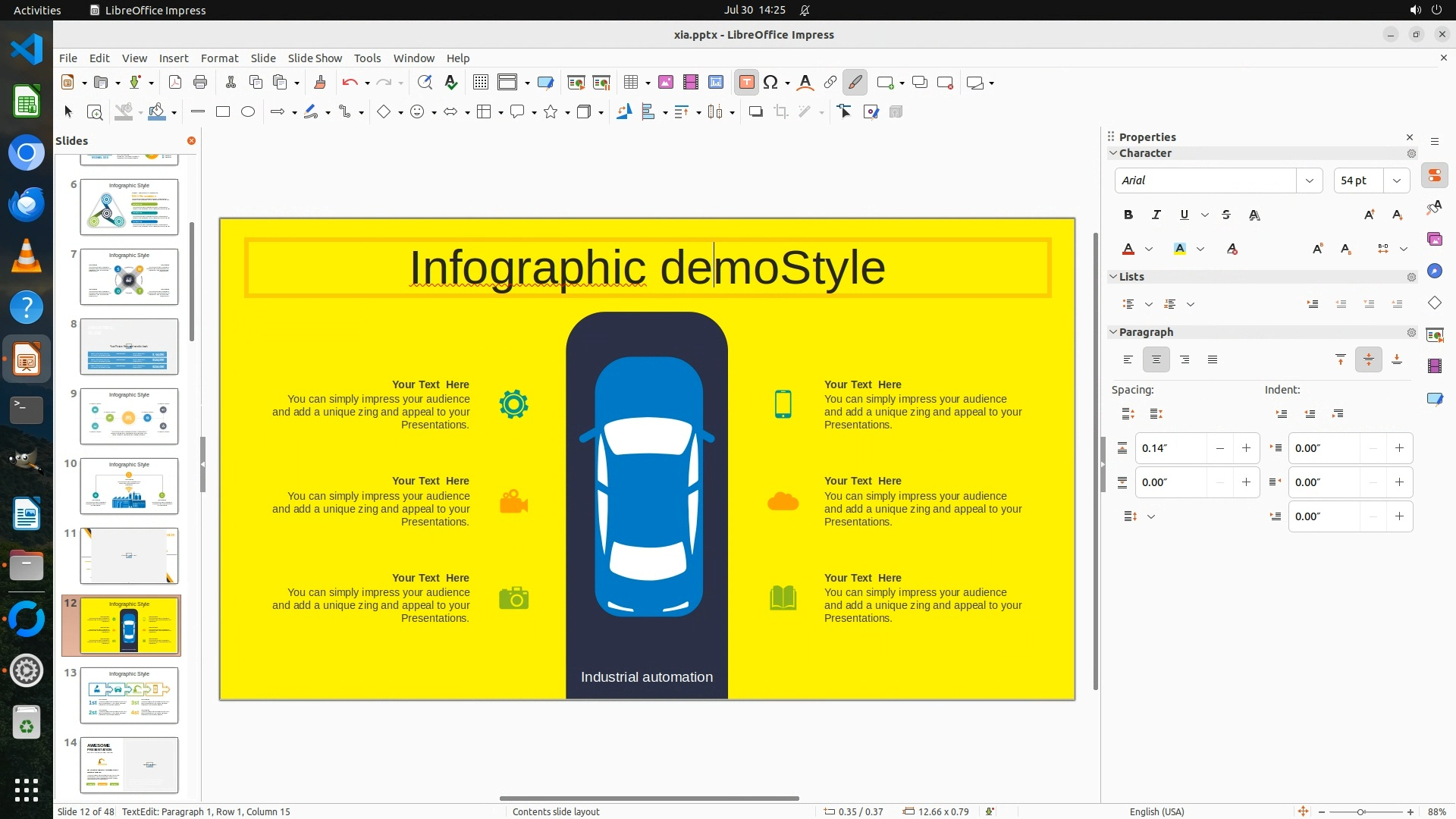Increase above paragraph spacing with plus button
The height and width of the screenshot is (819, 1456).
click(x=1246, y=448)
